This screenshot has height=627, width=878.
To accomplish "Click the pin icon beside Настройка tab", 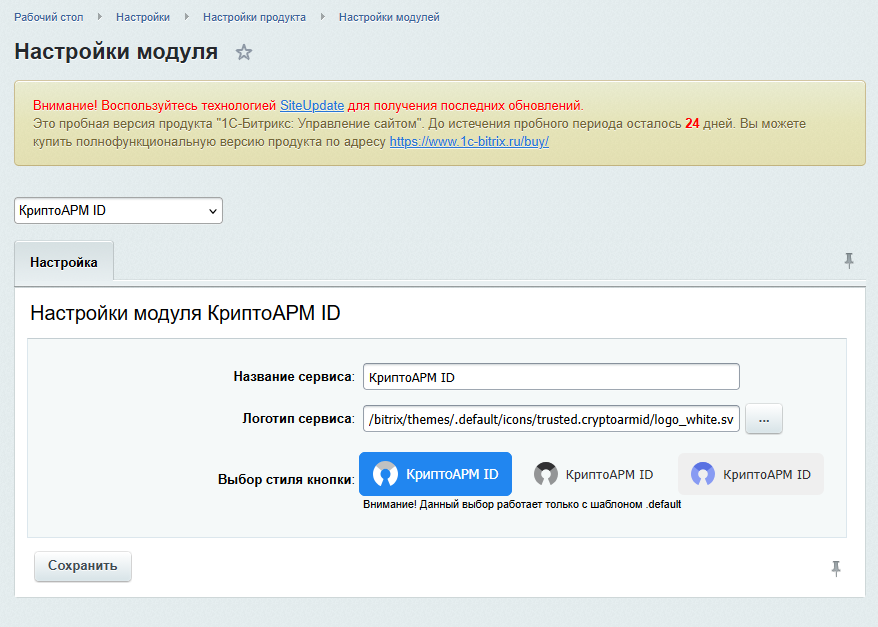I will [849, 261].
